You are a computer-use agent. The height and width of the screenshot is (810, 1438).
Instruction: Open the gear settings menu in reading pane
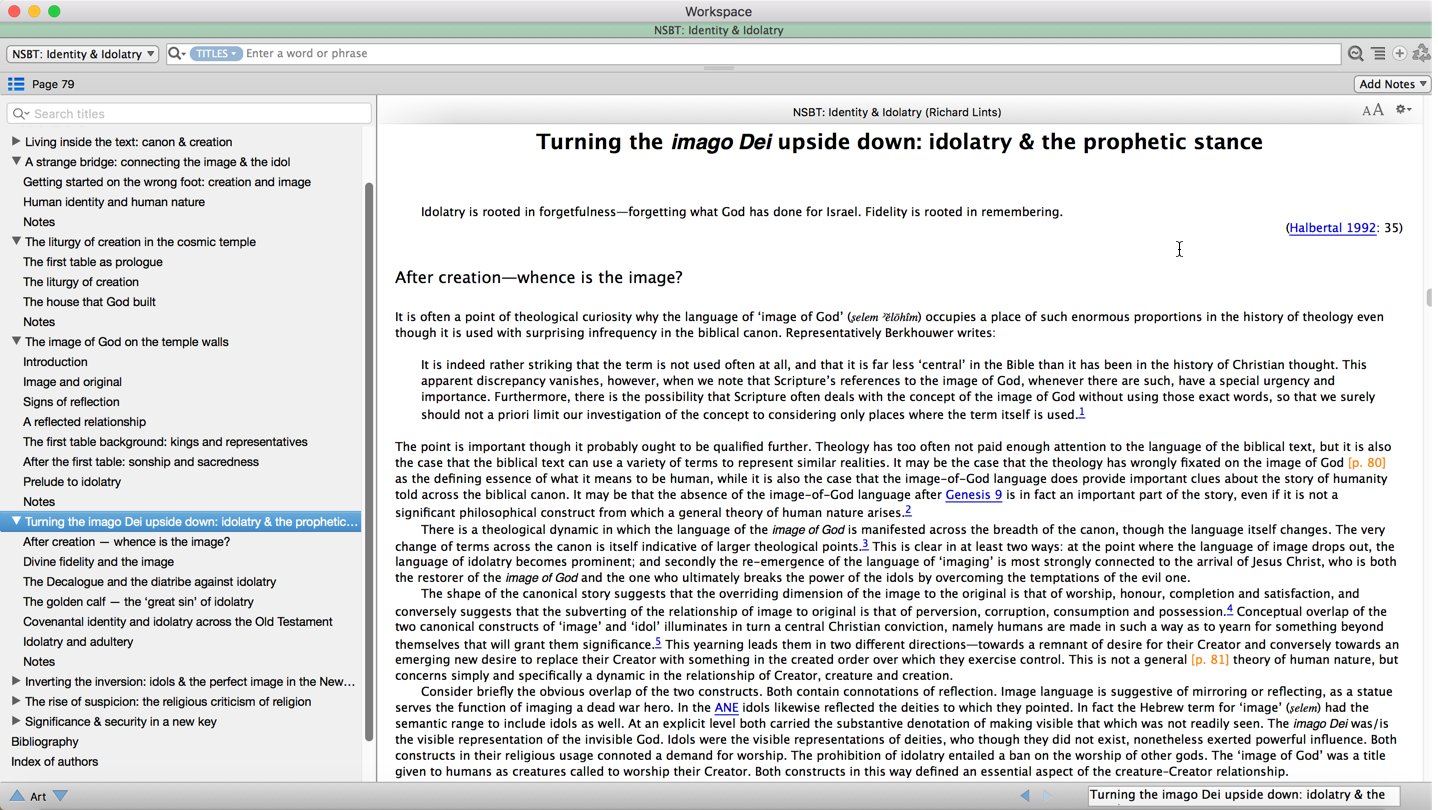click(x=1403, y=110)
